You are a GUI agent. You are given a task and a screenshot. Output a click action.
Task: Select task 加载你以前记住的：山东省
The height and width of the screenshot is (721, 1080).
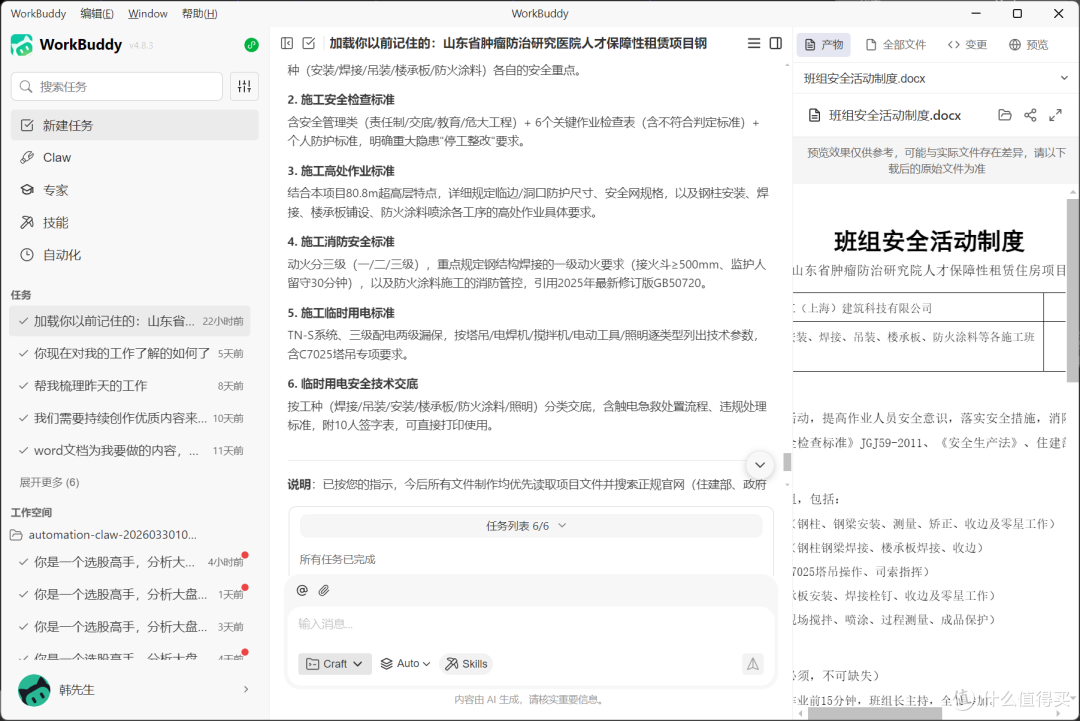tap(130, 321)
